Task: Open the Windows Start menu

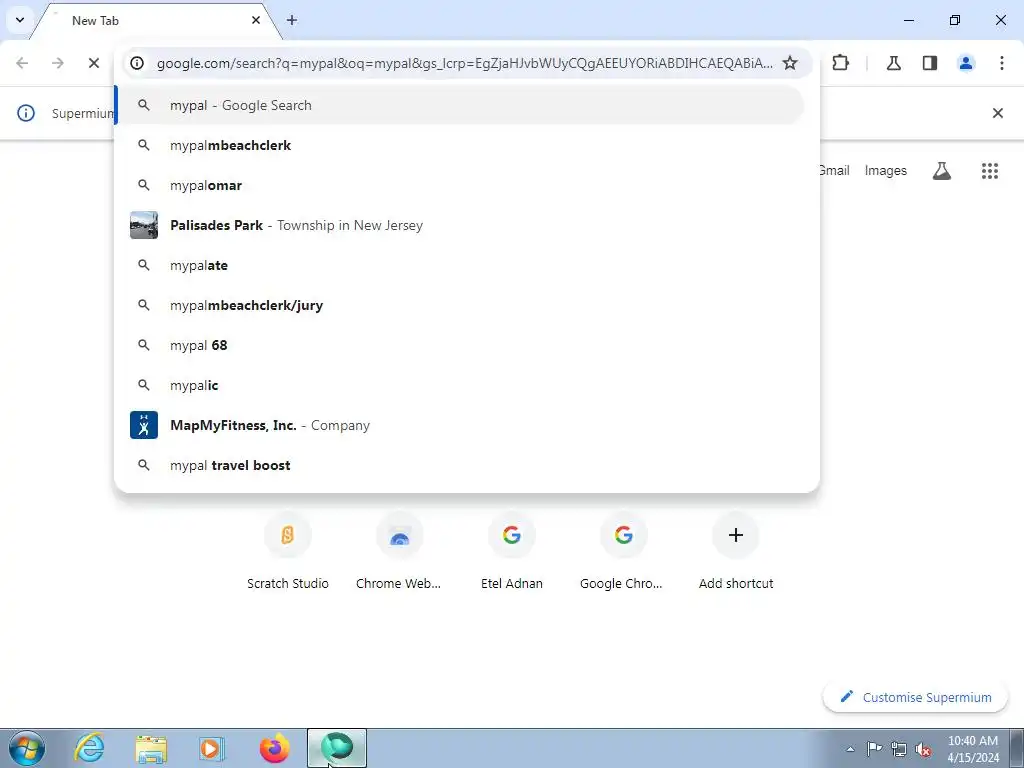Action: 27,748
